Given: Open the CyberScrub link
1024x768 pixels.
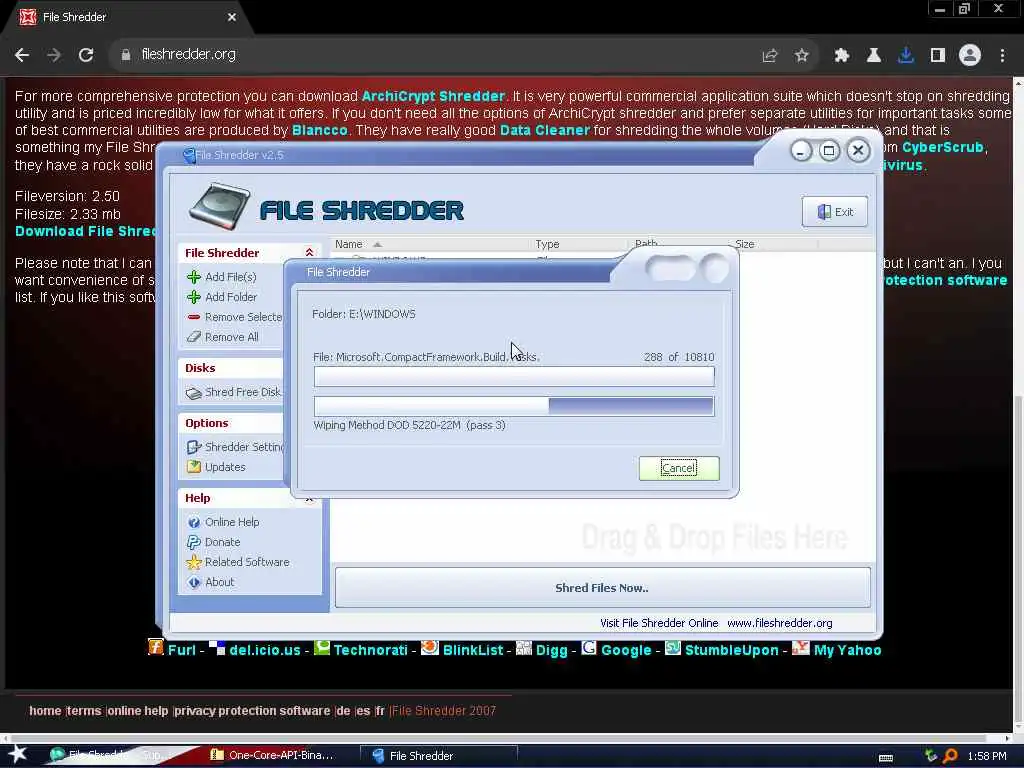Looking at the screenshot, I should 942,148.
